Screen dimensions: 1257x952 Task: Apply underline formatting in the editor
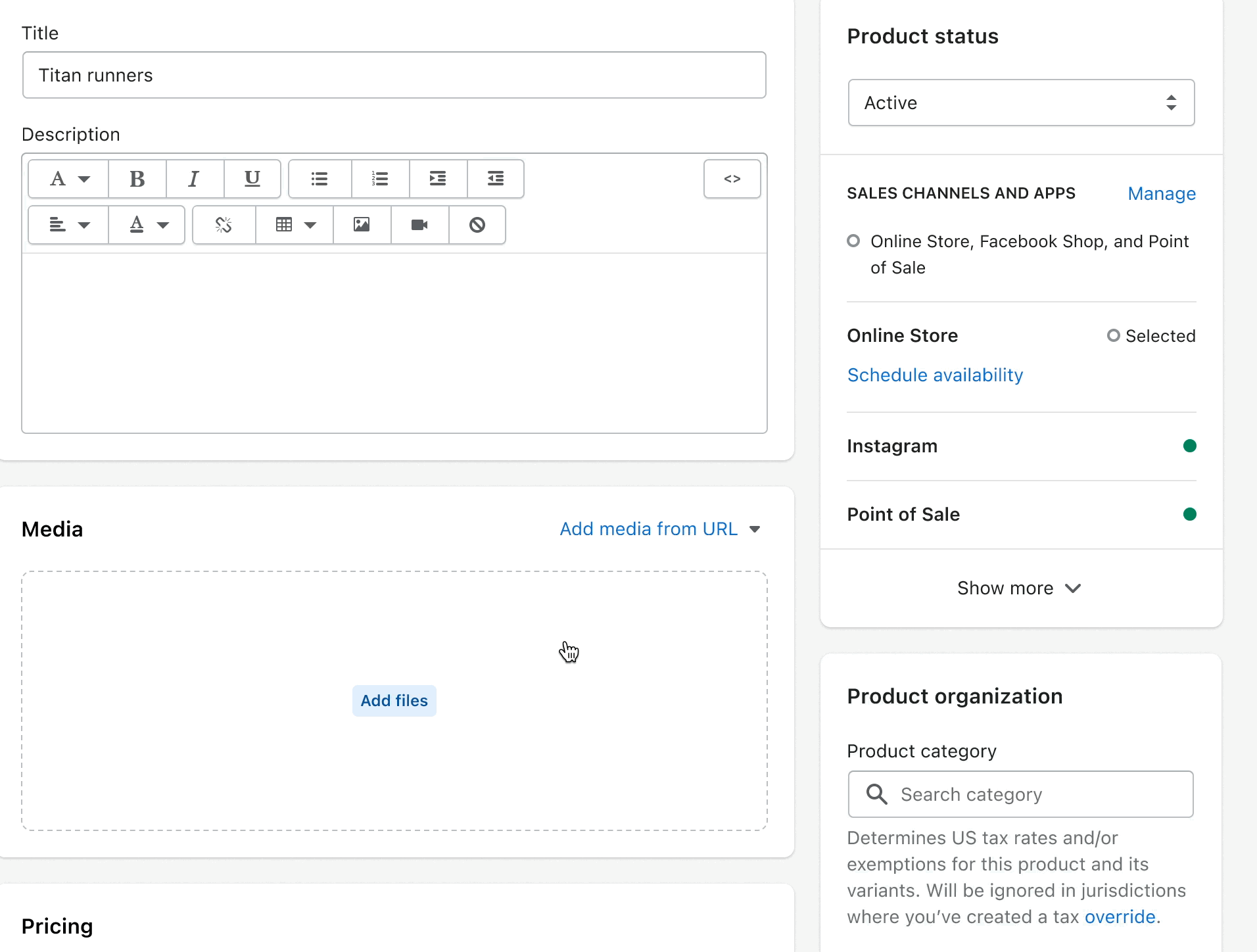252,178
